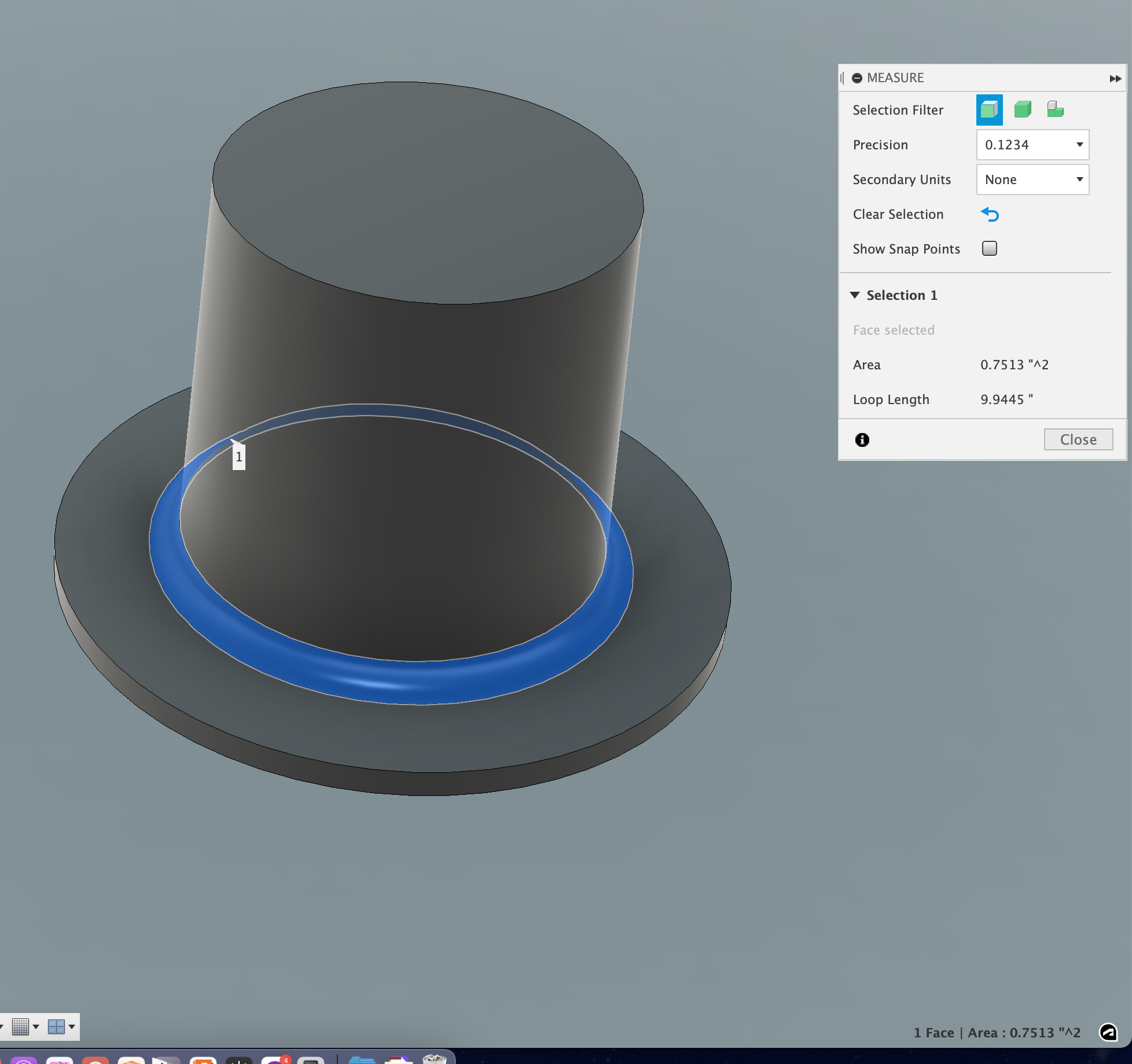Click the Close button in Measure dialog
1132x1064 pixels.
click(1078, 439)
